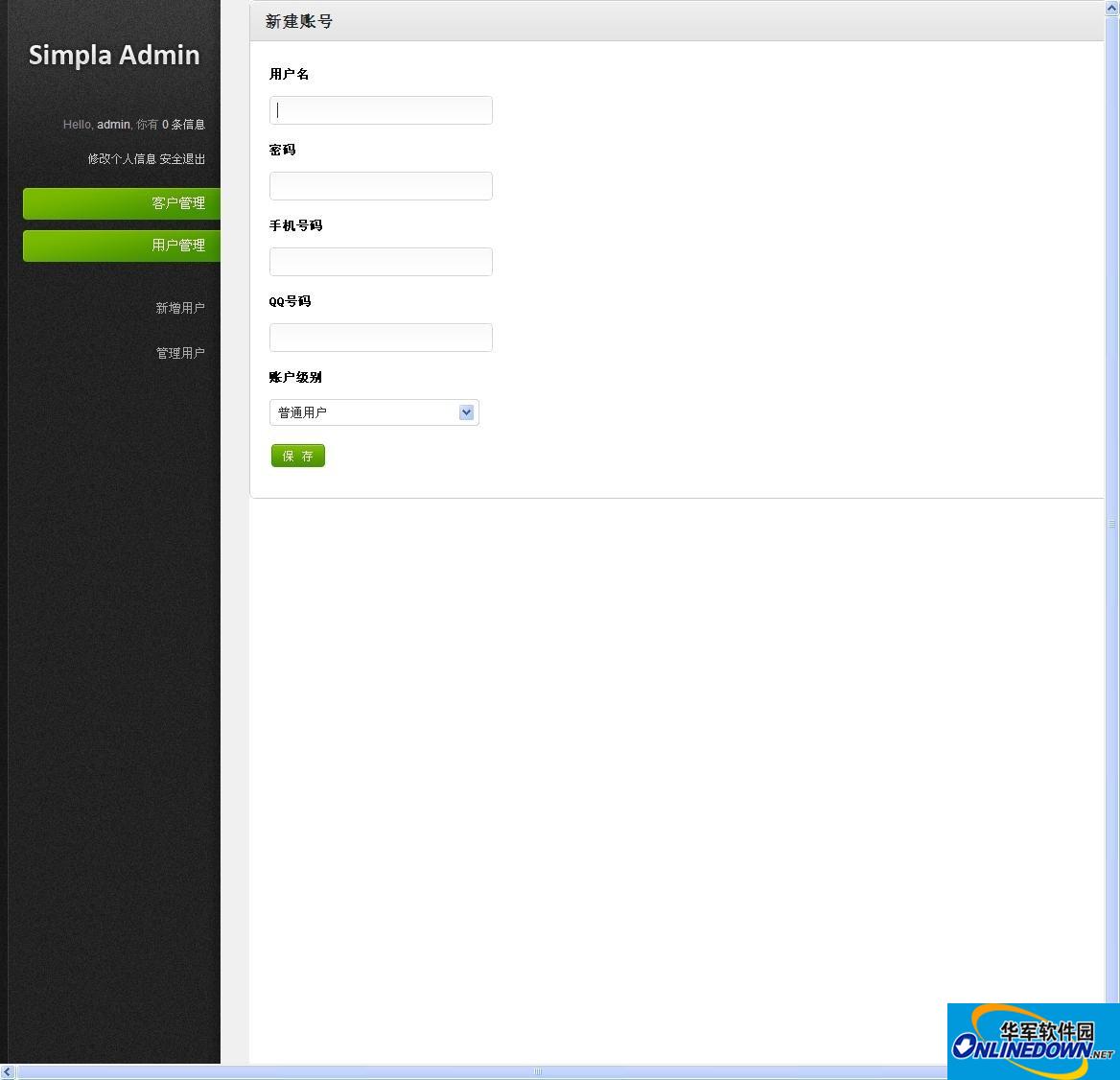Expand the 用户管理 menu
Viewport: 1120px width, 1080px height.
(122, 246)
